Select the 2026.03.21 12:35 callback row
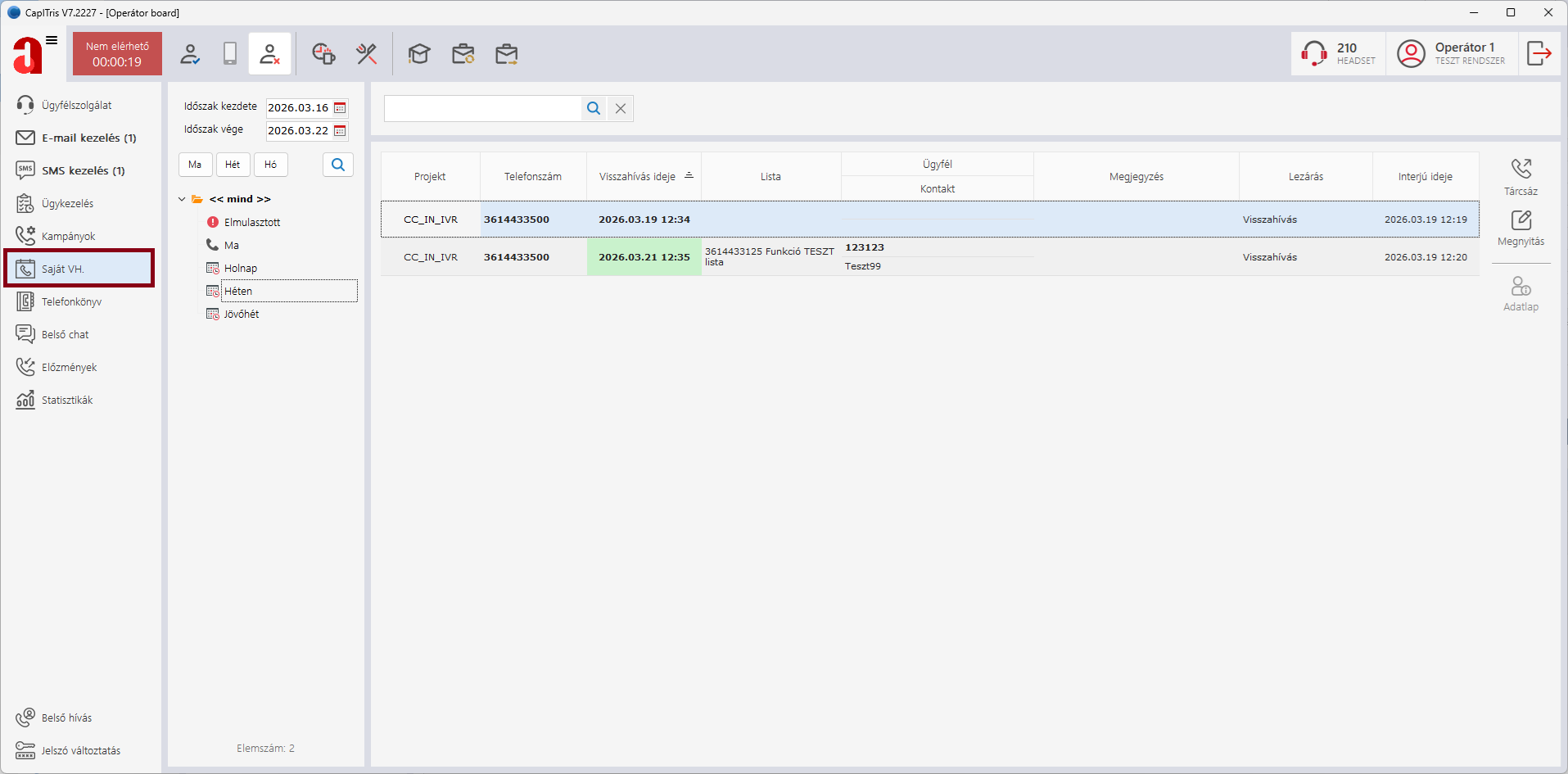The image size is (1568, 774). pyautogui.click(x=644, y=257)
